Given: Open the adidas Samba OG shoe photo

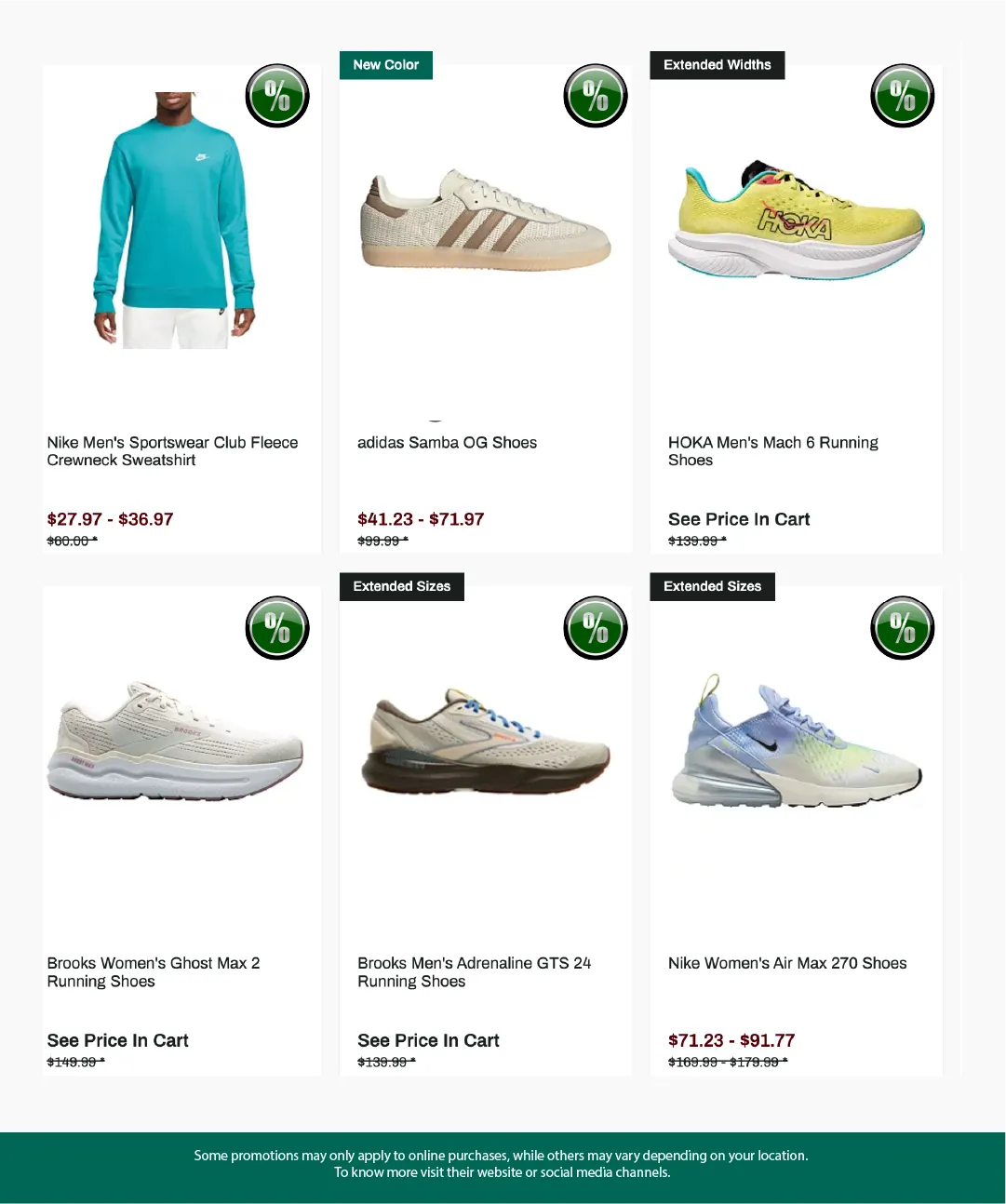Looking at the screenshot, I should [485, 221].
